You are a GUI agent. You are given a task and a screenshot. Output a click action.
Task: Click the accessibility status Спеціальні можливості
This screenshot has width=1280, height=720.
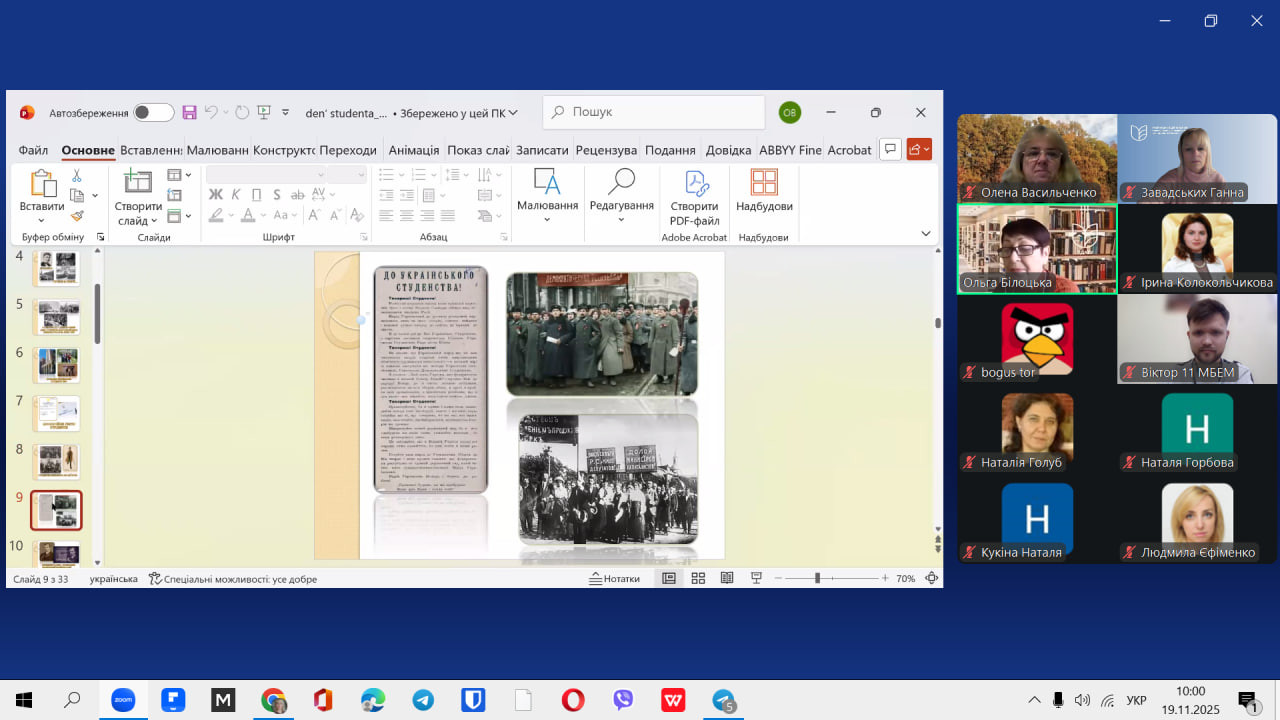233,579
